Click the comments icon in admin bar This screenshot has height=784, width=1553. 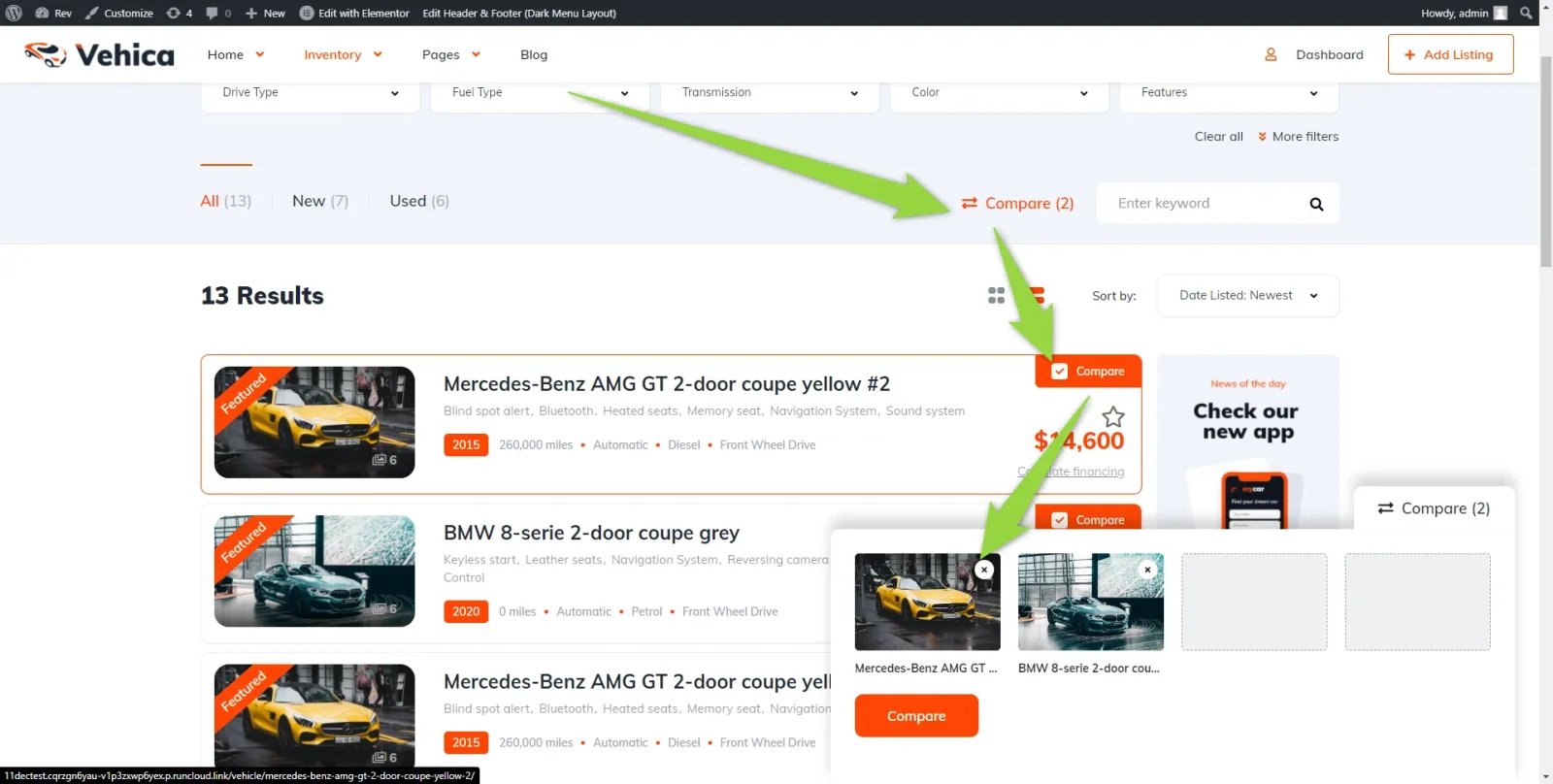tap(217, 13)
